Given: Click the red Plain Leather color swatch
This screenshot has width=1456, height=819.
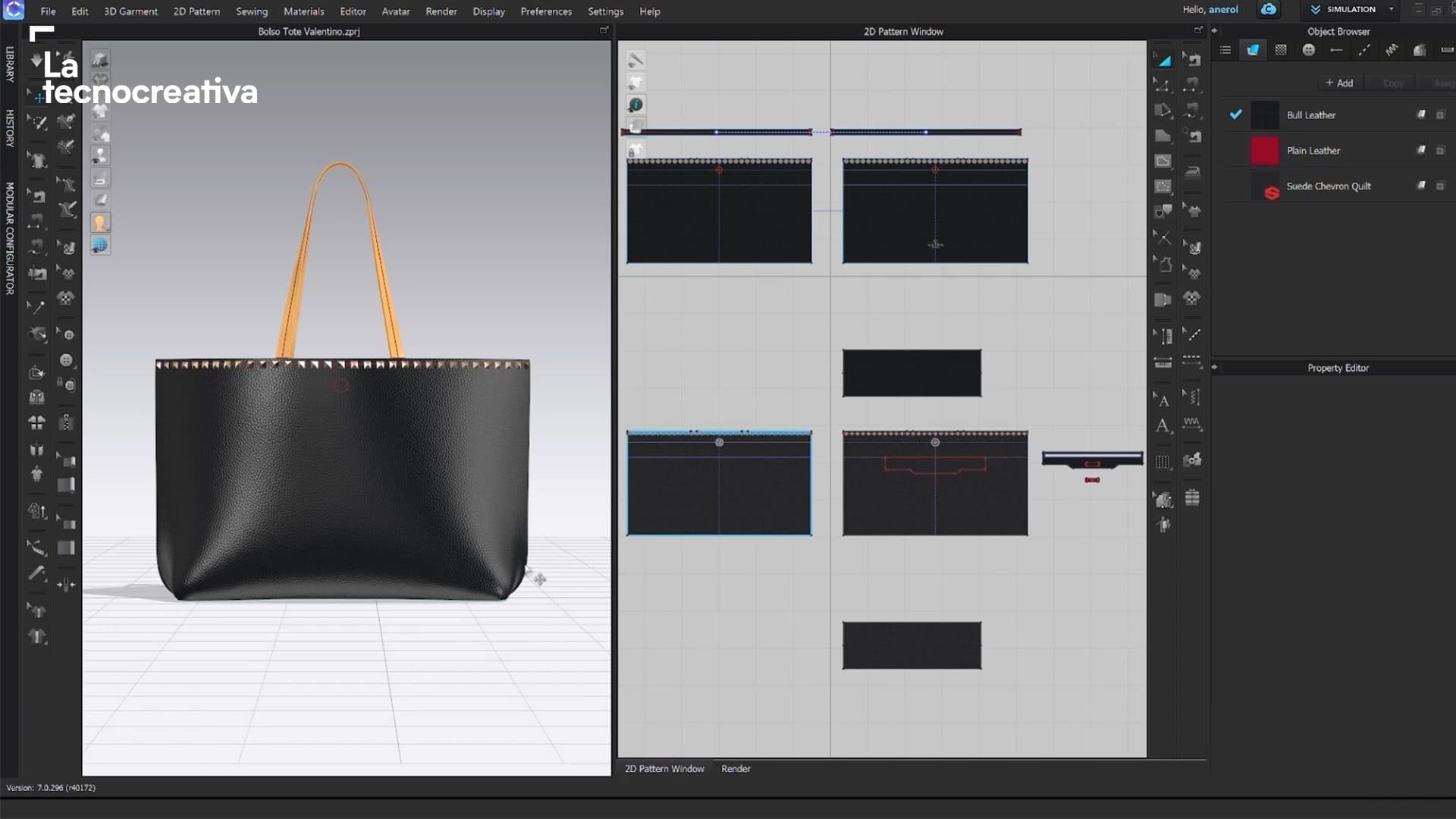Looking at the screenshot, I should (x=1265, y=150).
